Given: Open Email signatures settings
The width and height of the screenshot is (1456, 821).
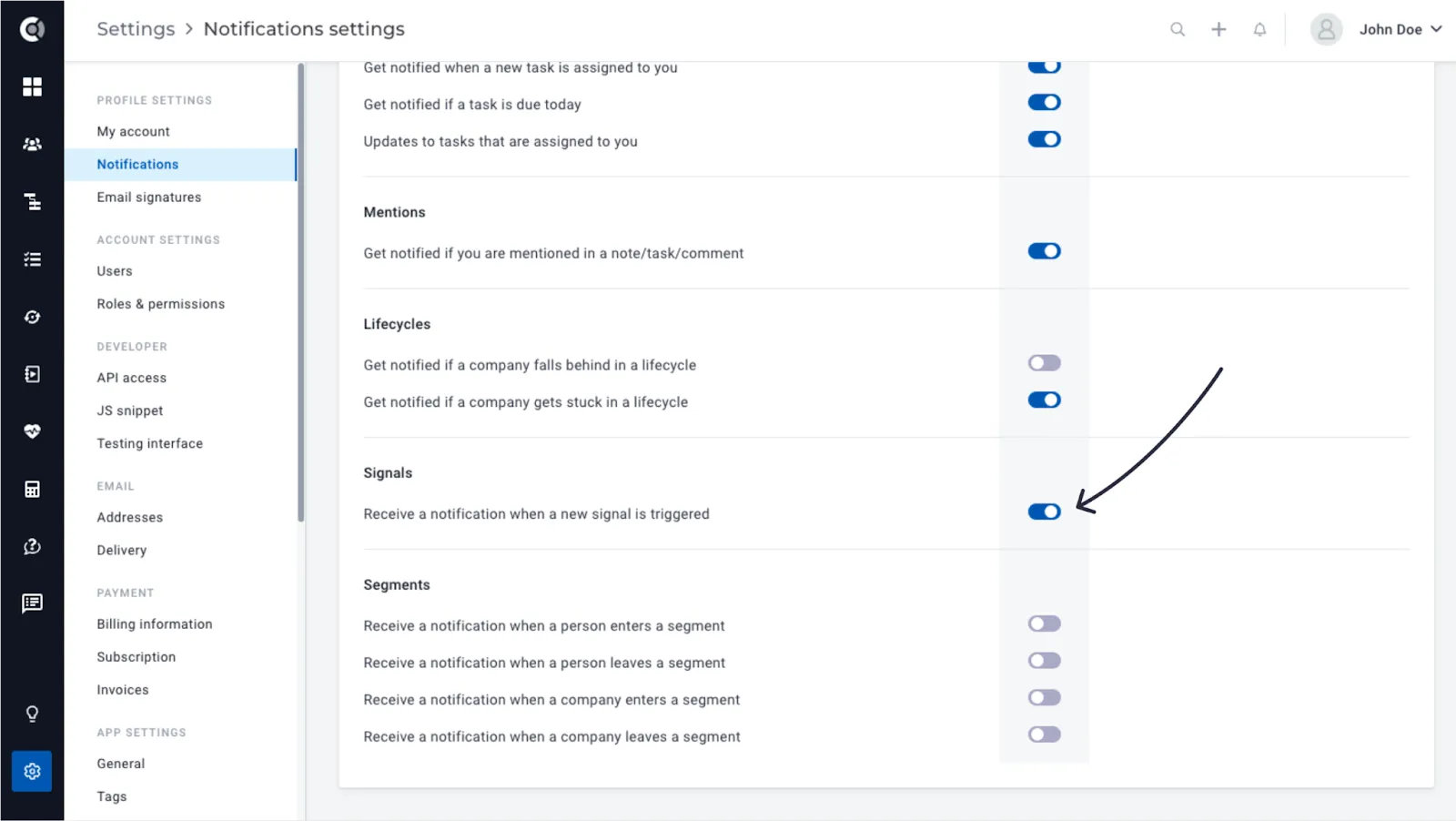Looking at the screenshot, I should (149, 197).
